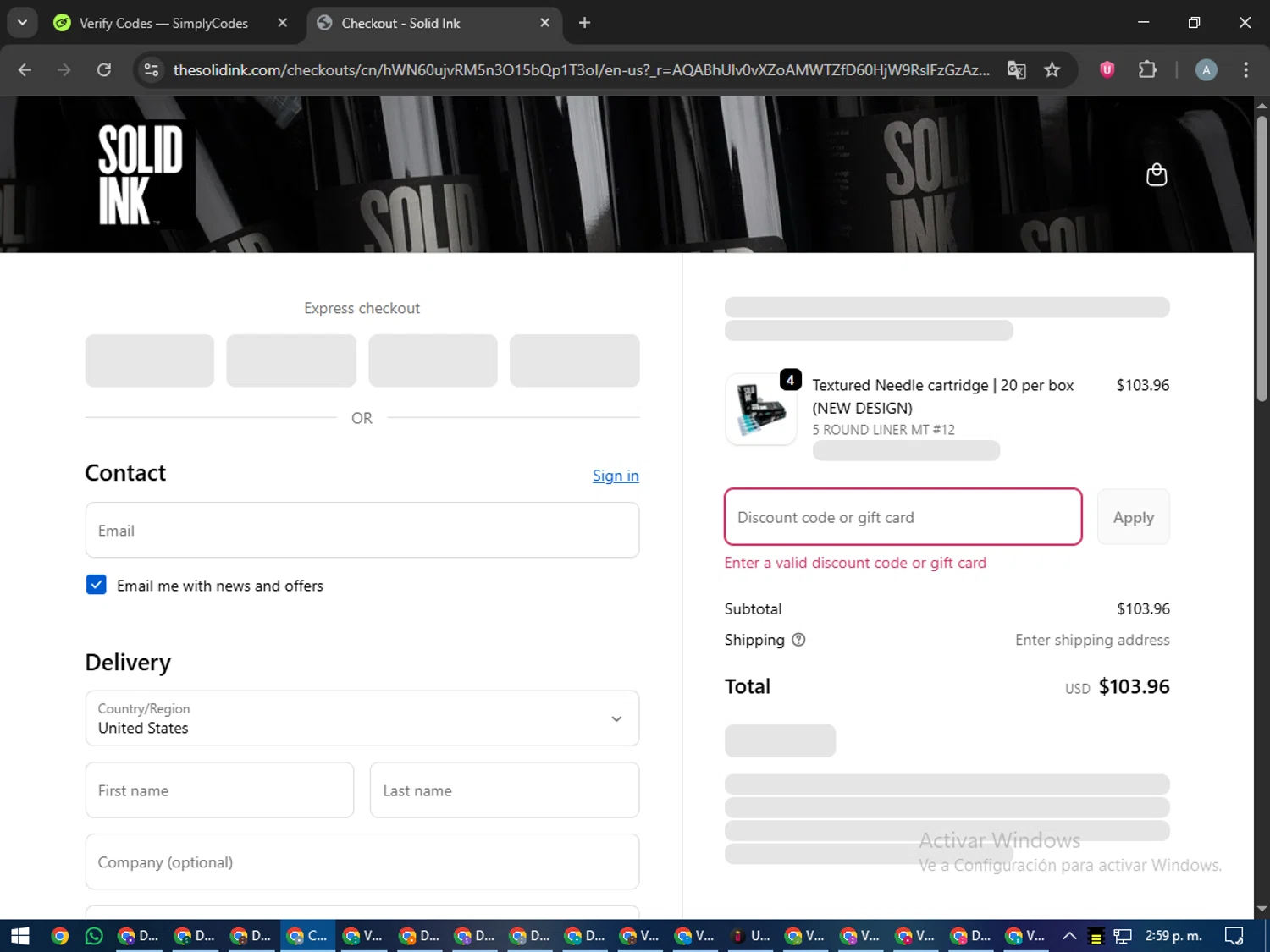Click the network icon in system tray
1270x952 pixels.
point(1123,936)
